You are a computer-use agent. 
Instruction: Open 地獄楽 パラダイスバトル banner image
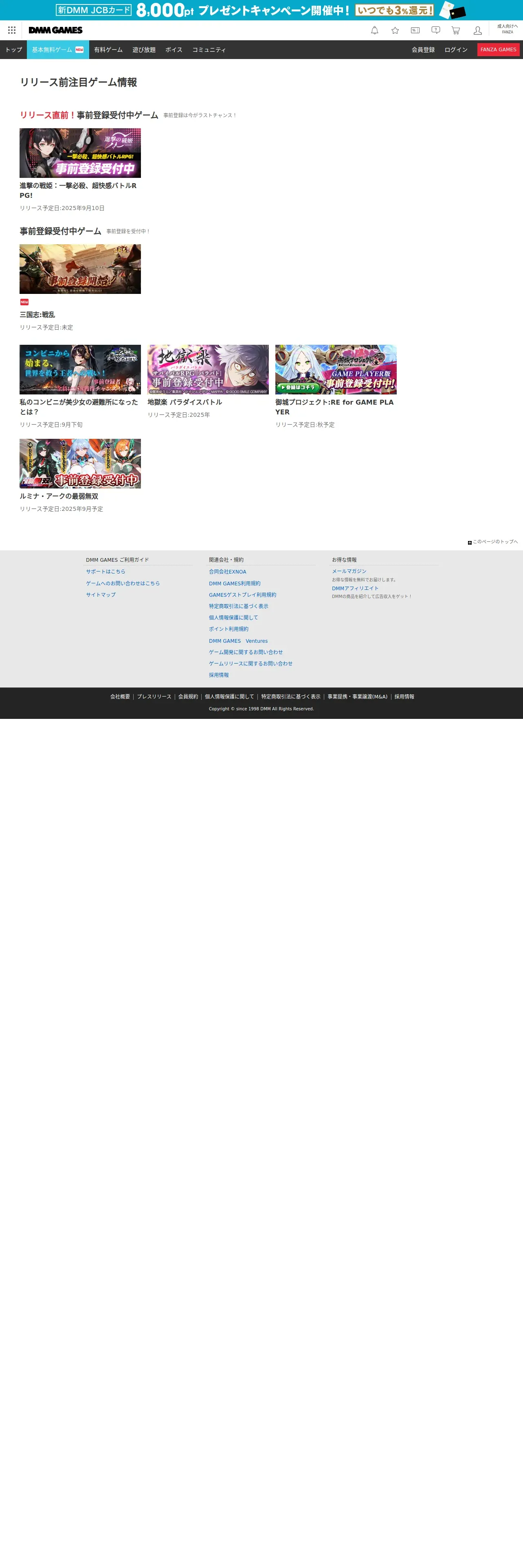point(208,370)
